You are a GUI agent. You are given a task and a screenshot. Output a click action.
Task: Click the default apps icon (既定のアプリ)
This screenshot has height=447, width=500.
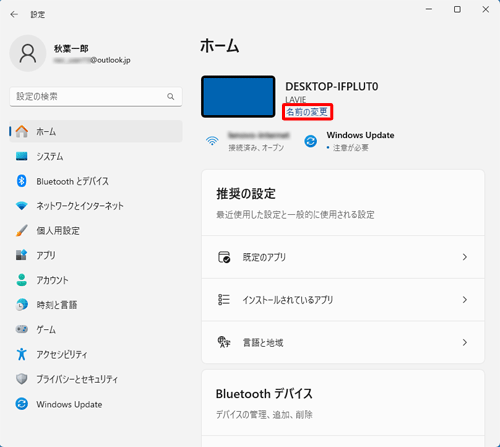224,257
